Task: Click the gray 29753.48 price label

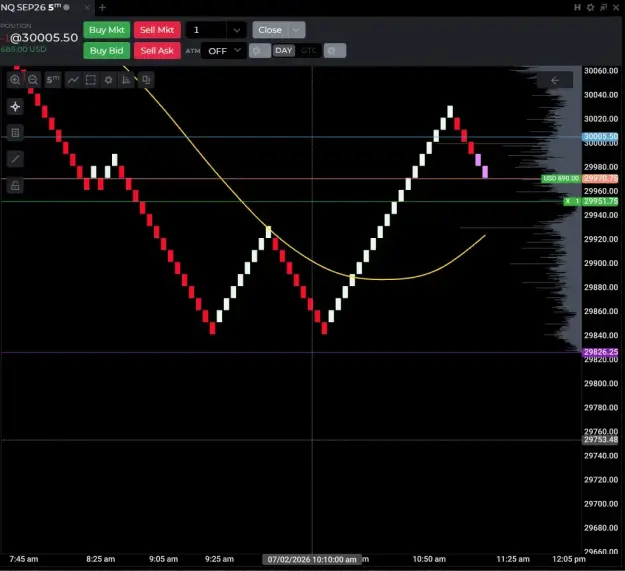Action: pyautogui.click(x=601, y=440)
